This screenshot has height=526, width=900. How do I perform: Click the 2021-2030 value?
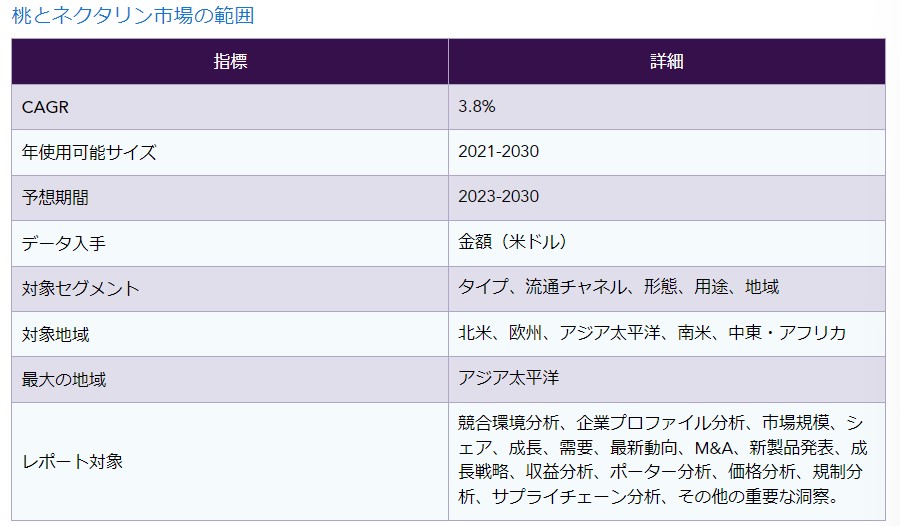tap(499, 152)
